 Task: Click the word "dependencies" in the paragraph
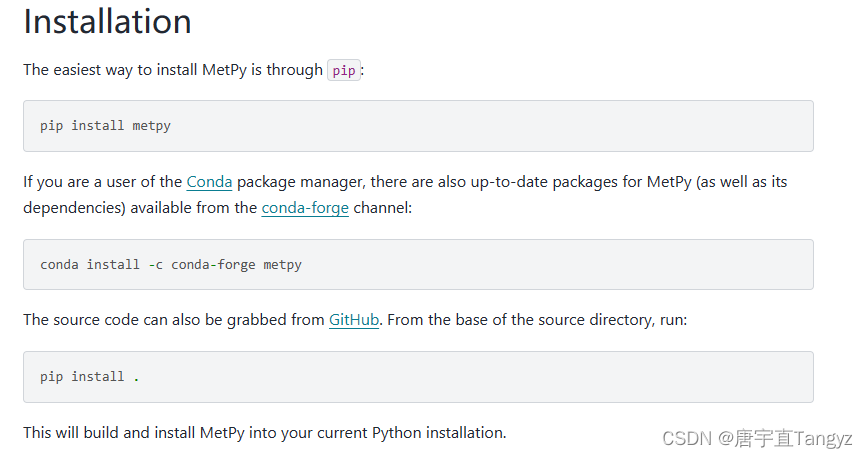[71, 208]
